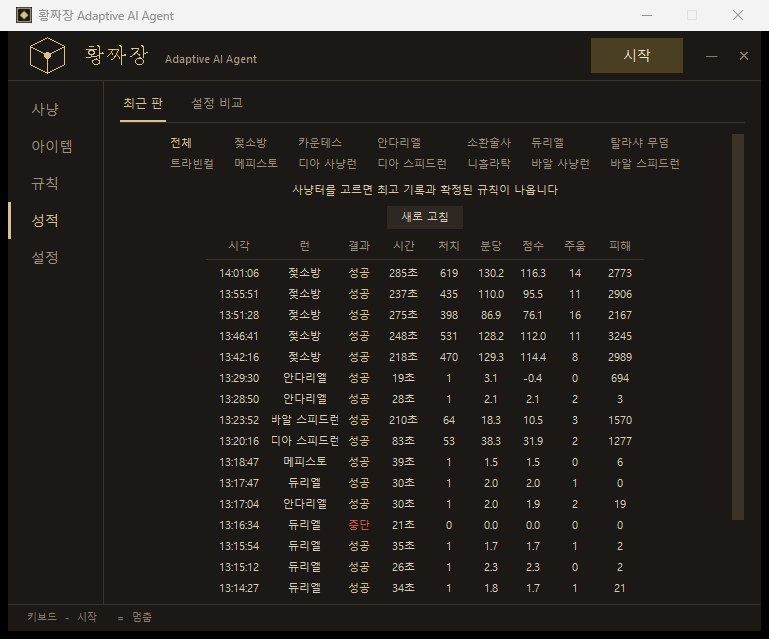
Task: Click the hint text about 사냥터
Action: 425,190
